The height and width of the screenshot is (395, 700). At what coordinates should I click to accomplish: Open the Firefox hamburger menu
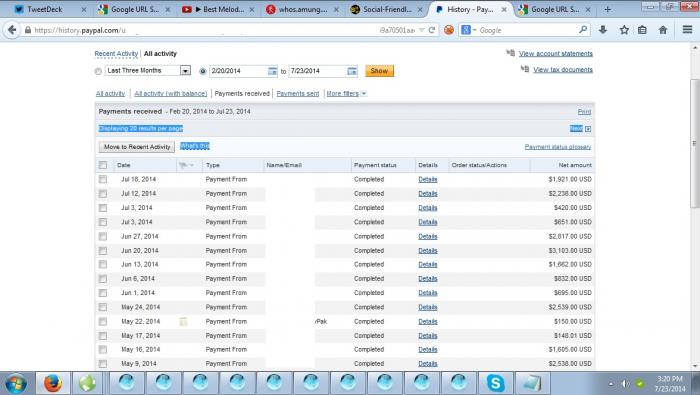click(x=688, y=30)
